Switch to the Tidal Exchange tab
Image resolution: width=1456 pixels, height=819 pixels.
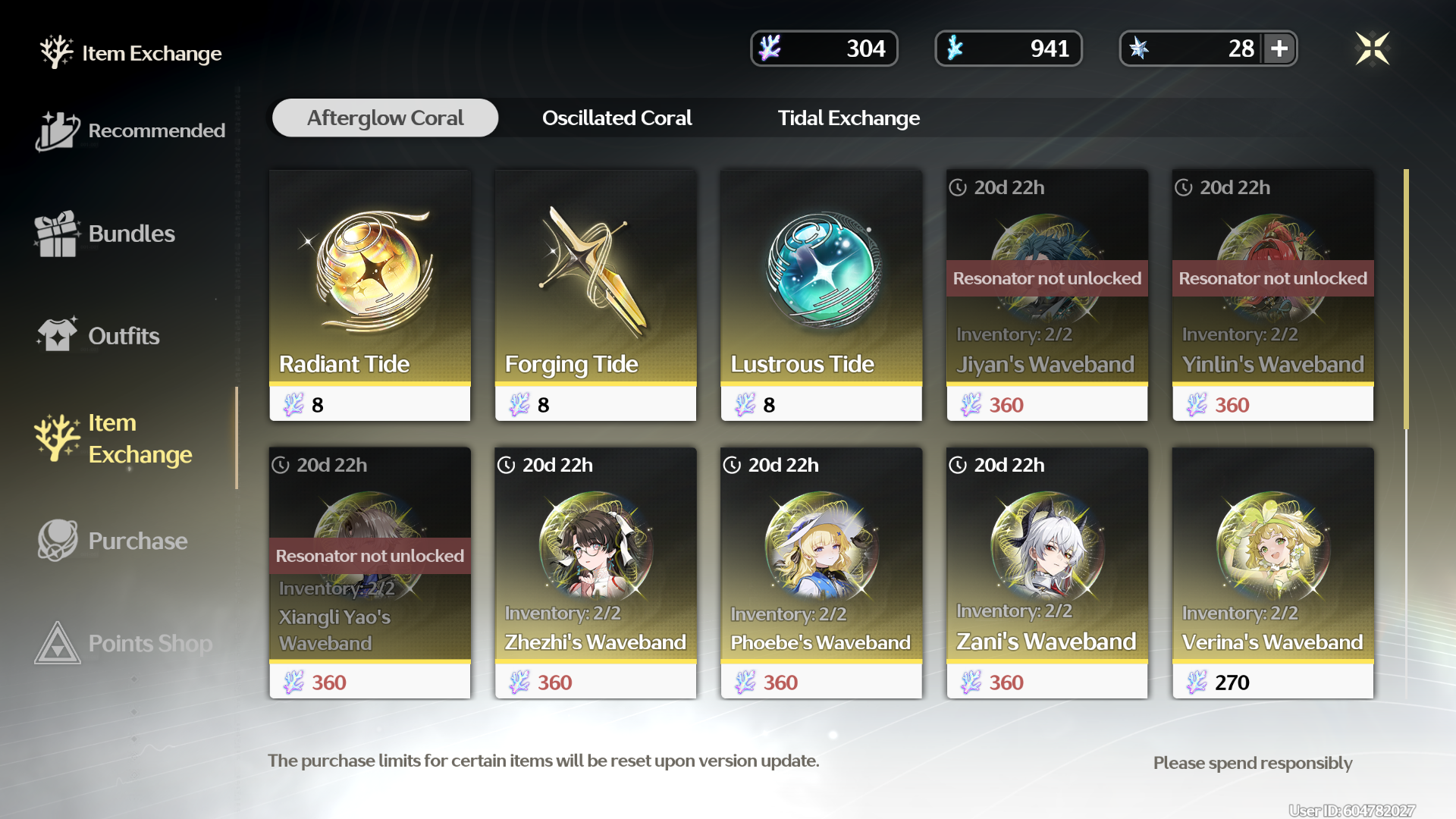(x=849, y=118)
